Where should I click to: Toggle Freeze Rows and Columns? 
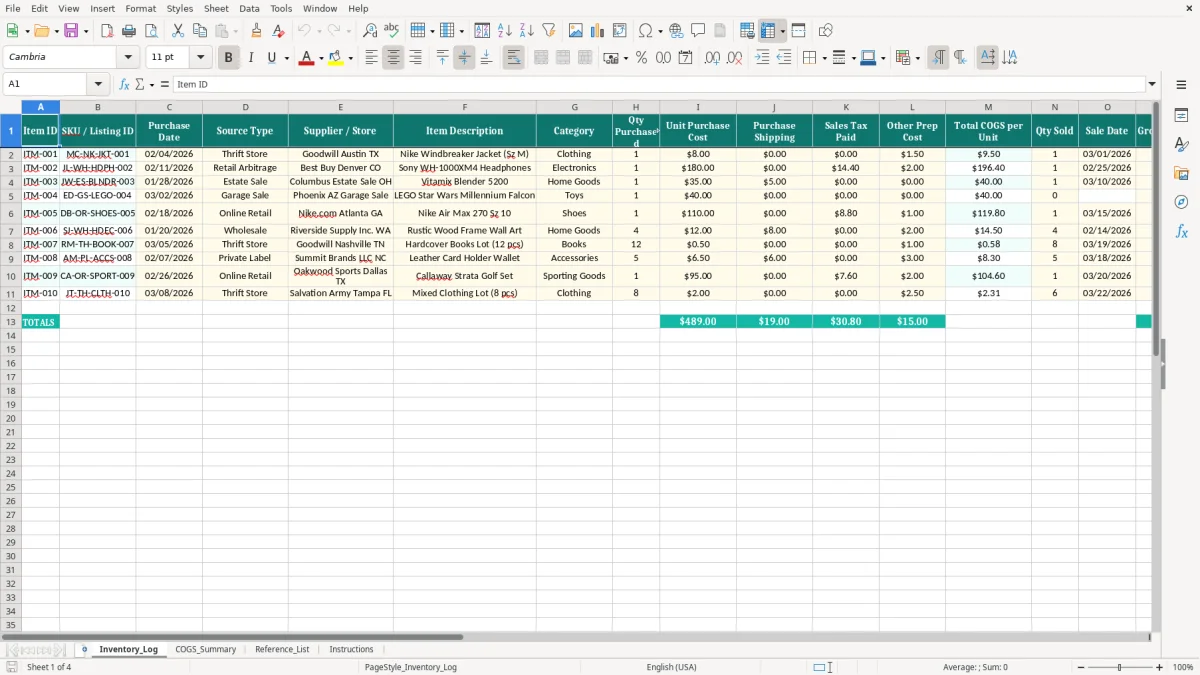tap(768, 31)
